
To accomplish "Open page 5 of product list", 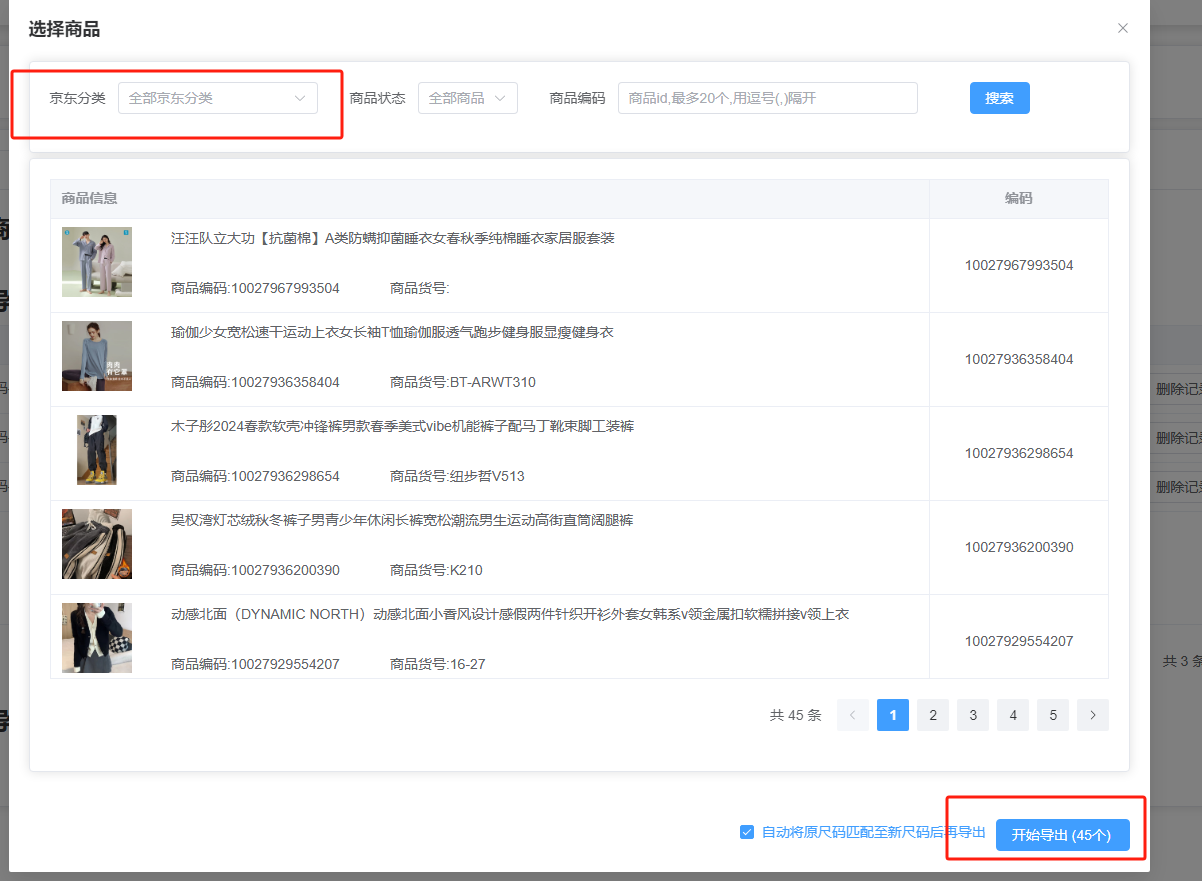I will click(x=1053, y=715).
